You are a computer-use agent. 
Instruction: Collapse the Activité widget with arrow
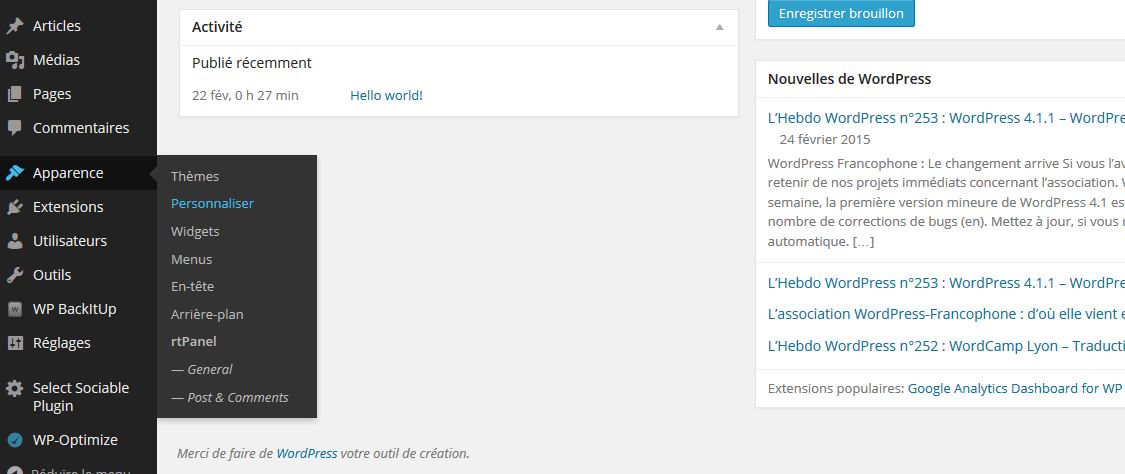pos(719,27)
